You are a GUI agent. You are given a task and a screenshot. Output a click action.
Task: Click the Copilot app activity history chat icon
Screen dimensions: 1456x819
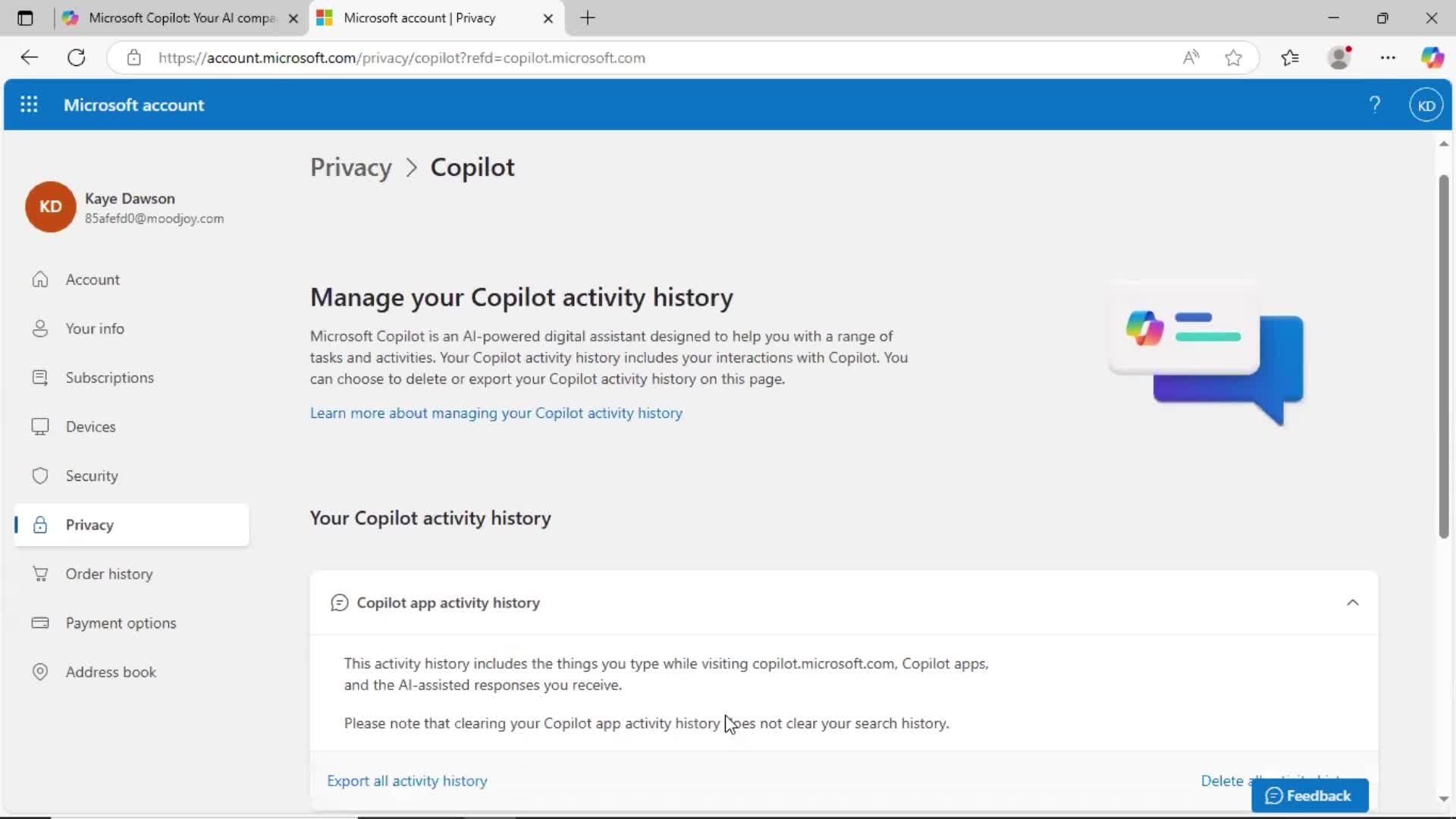pyautogui.click(x=339, y=603)
